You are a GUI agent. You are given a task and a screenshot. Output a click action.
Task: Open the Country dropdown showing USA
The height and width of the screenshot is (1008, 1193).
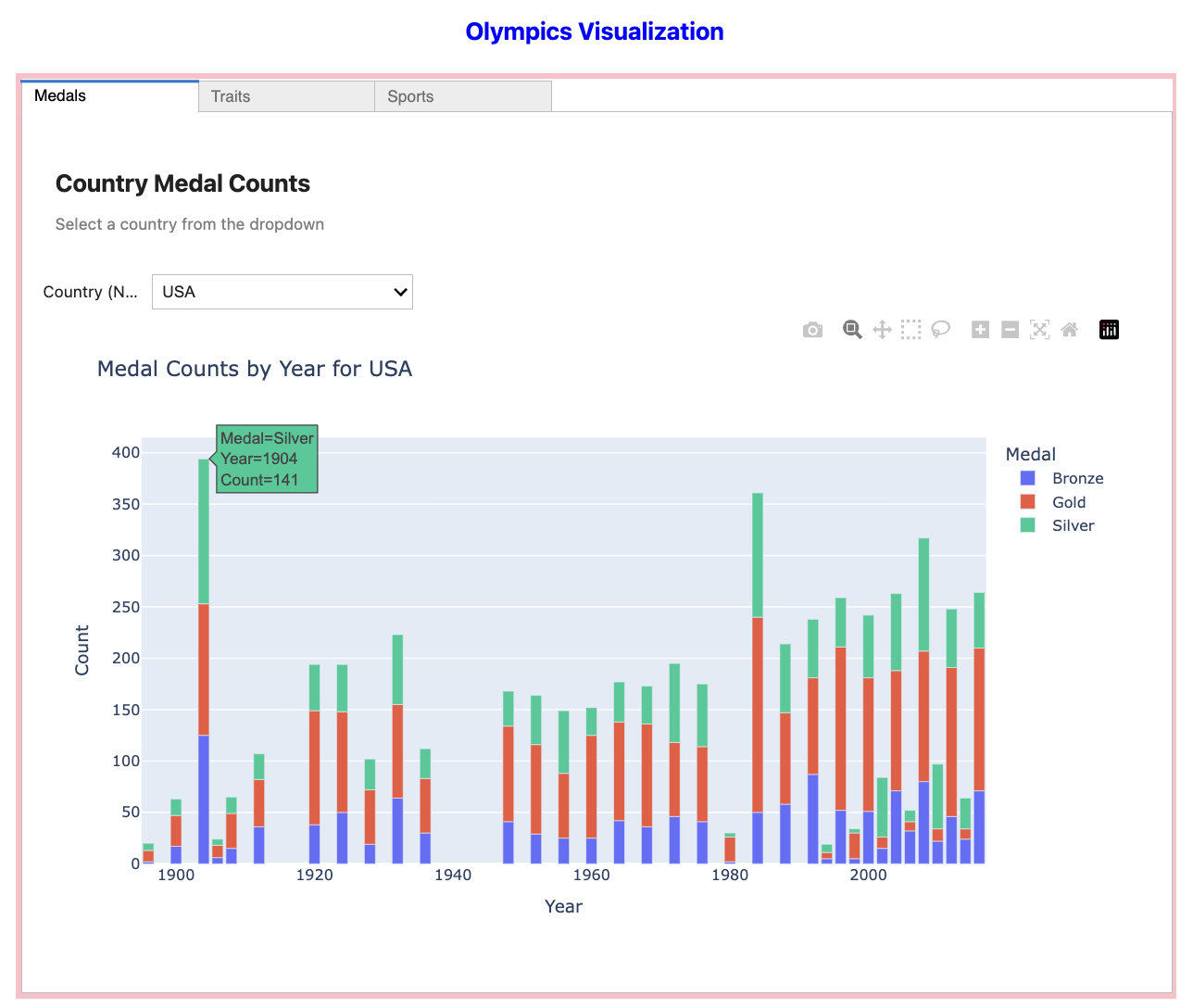point(283,292)
